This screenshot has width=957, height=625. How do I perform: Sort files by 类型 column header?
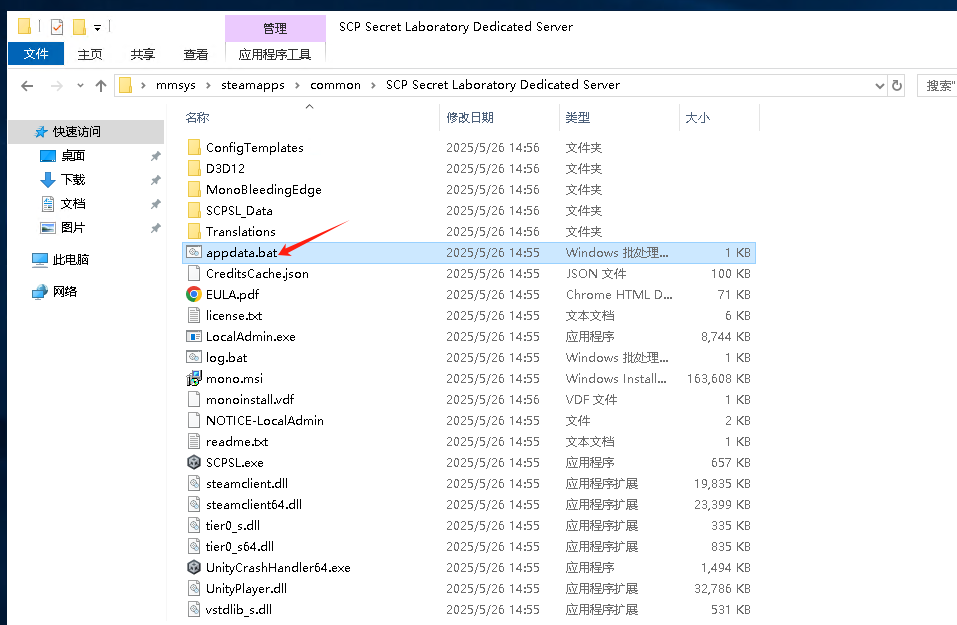tap(619, 117)
